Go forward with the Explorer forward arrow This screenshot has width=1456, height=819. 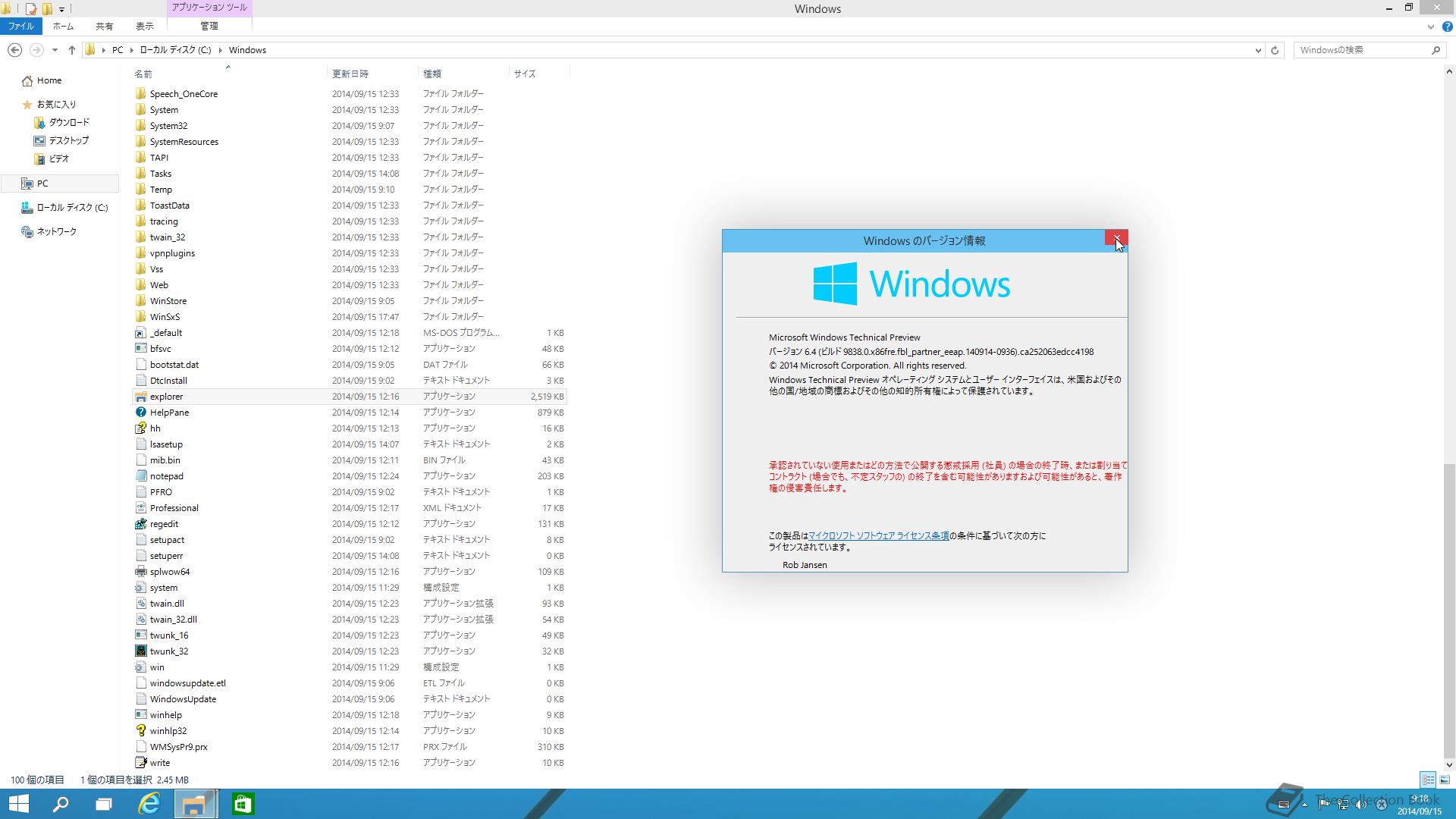point(36,50)
